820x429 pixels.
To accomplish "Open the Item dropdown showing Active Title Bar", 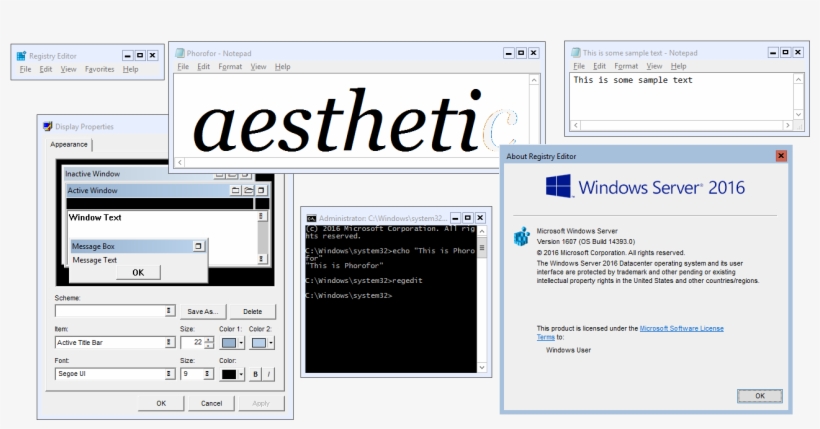I will (x=168, y=342).
